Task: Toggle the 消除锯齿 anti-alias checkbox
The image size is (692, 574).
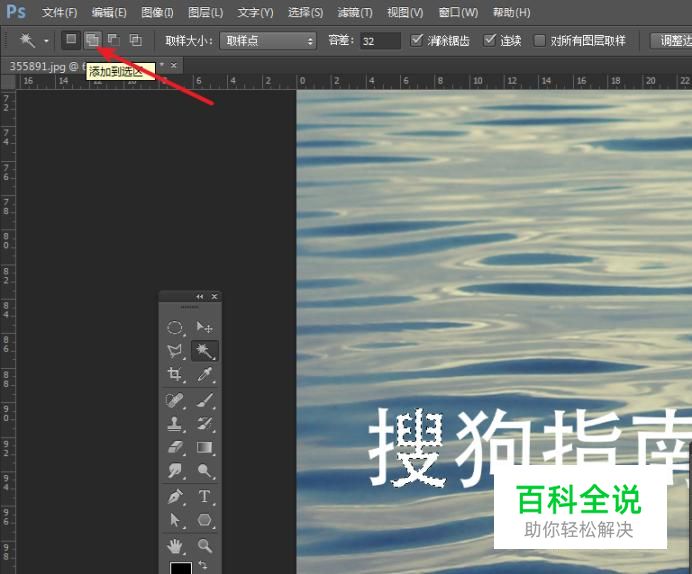Action: coord(416,41)
